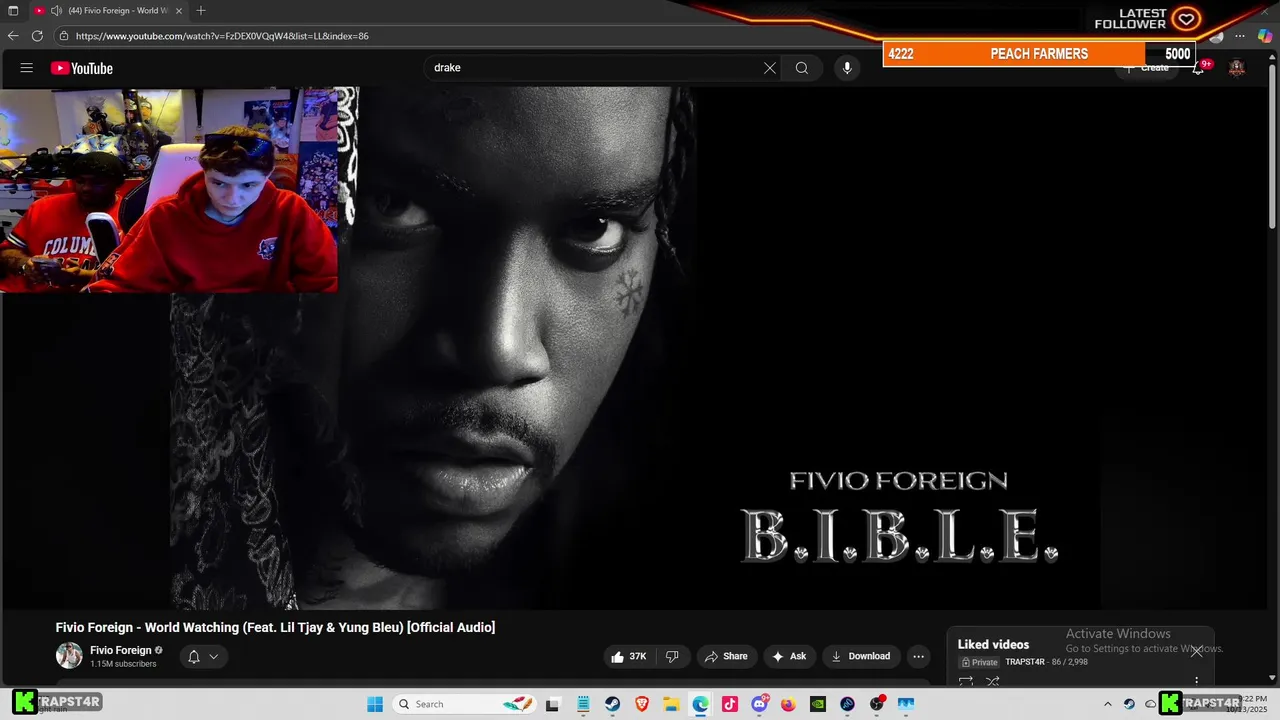
Task: Reload the page in the browser
Action: [37, 36]
